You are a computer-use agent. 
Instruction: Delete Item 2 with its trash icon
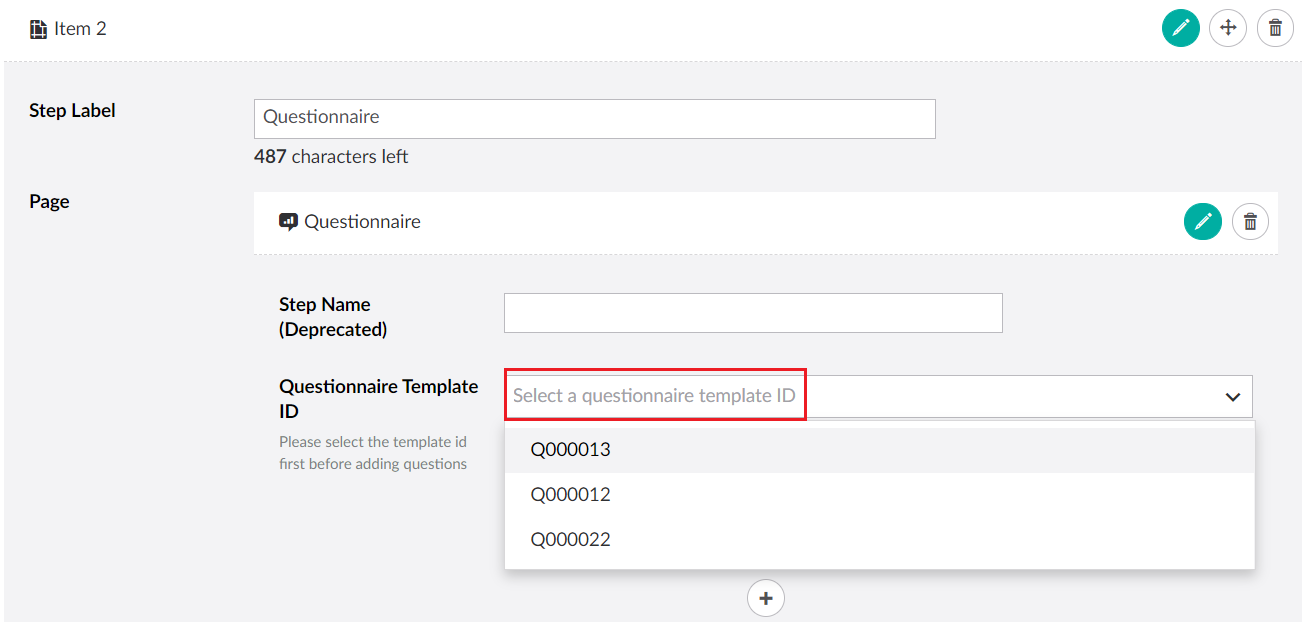[x=1275, y=28]
